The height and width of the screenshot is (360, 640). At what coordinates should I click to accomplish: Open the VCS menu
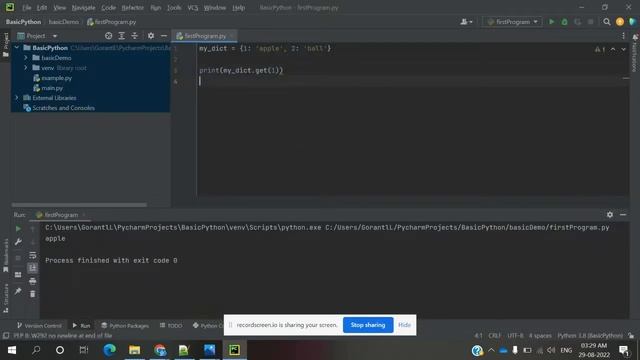[x=193, y=7]
